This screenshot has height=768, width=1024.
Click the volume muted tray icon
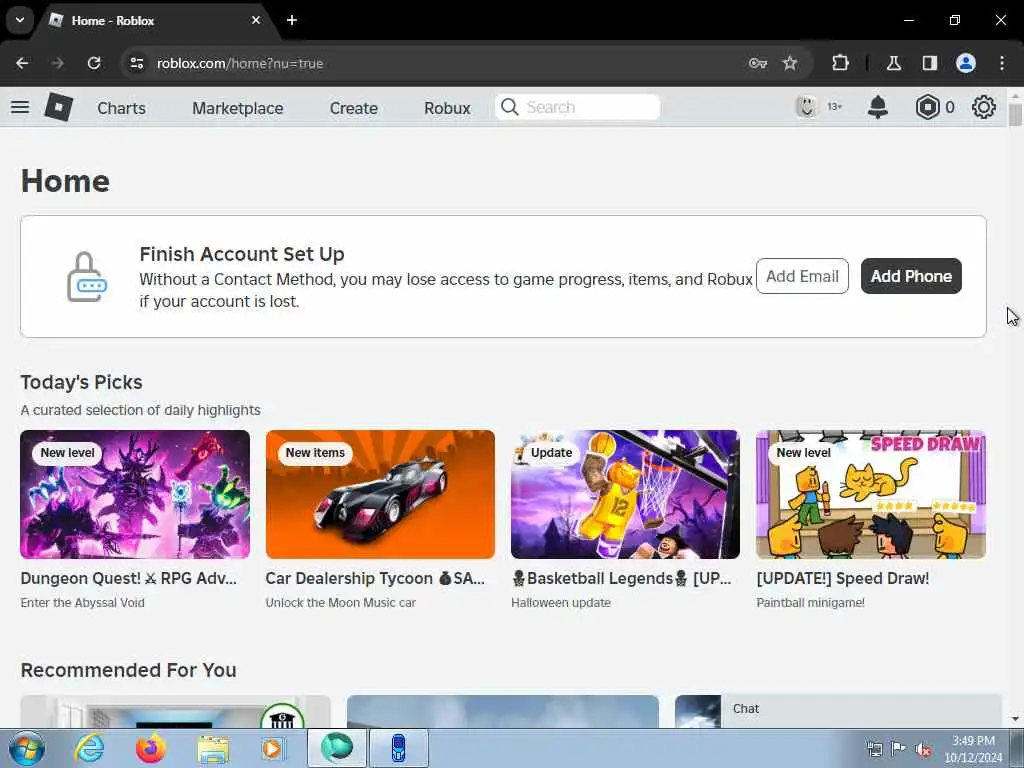point(923,749)
